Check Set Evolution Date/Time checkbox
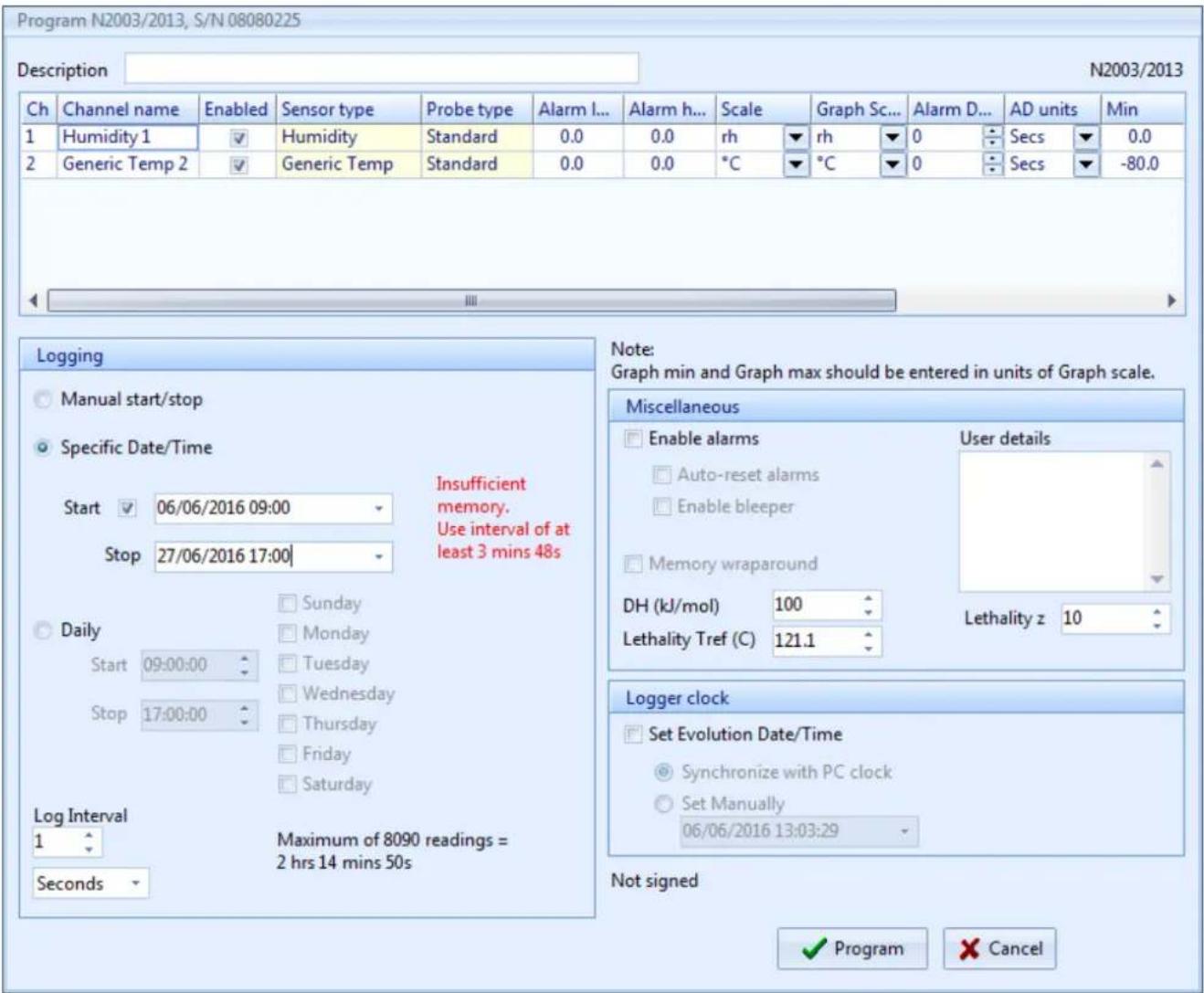 [633, 734]
